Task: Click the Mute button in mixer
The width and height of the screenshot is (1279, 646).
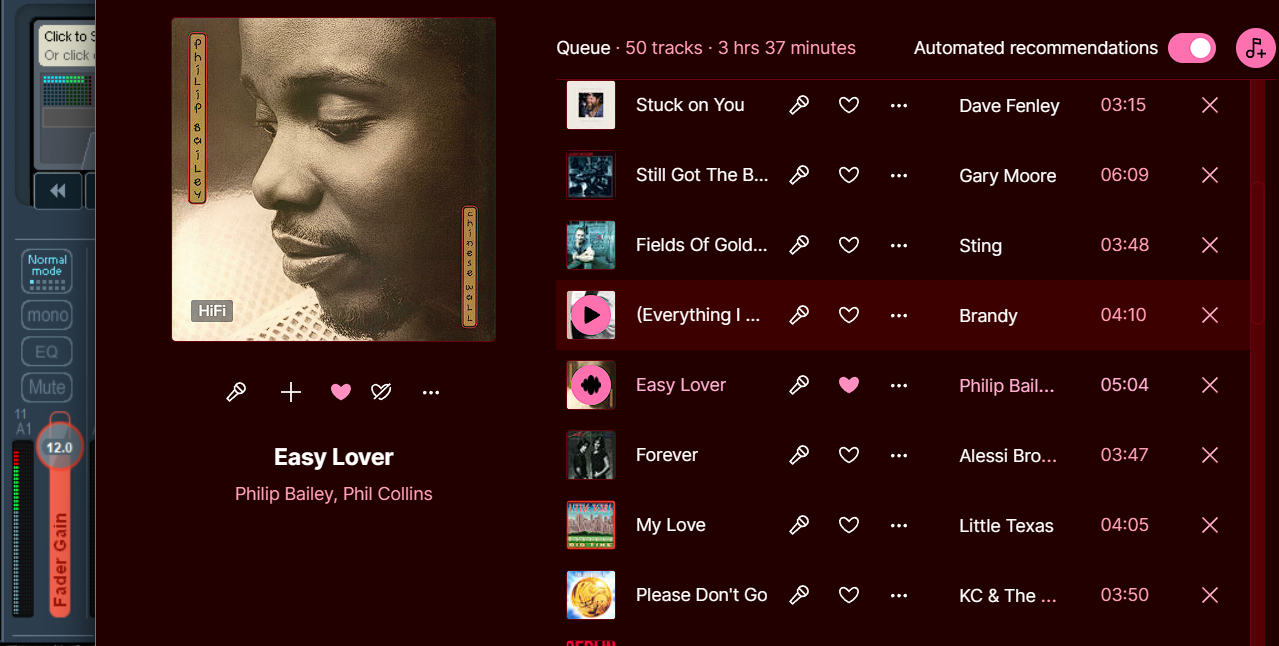Action: click(x=47, y=387)
